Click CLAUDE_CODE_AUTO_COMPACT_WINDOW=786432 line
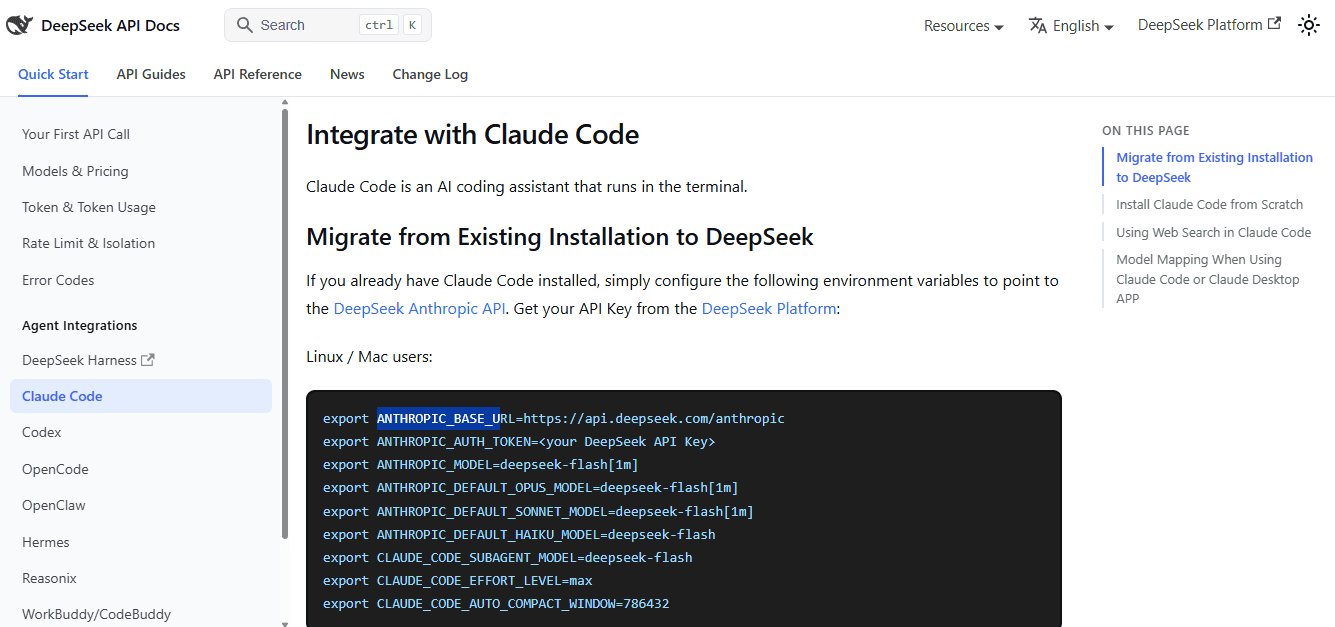The image size is (1335, 627). (496, 603)
